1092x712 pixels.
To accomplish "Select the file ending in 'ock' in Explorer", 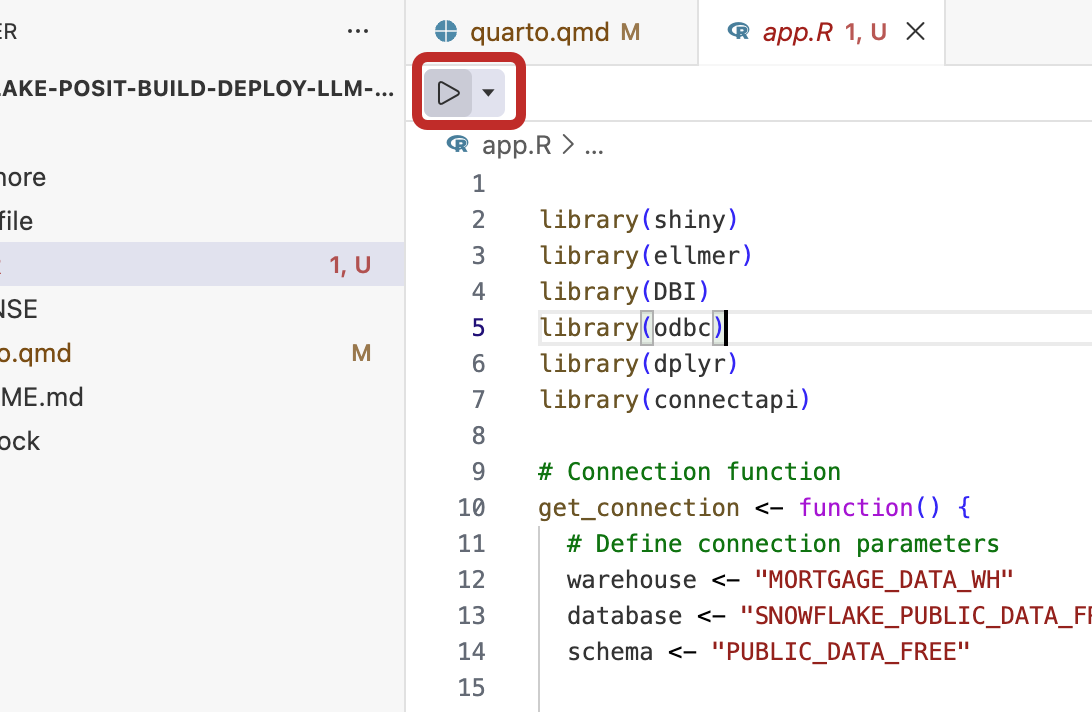I will click(20, 441).
